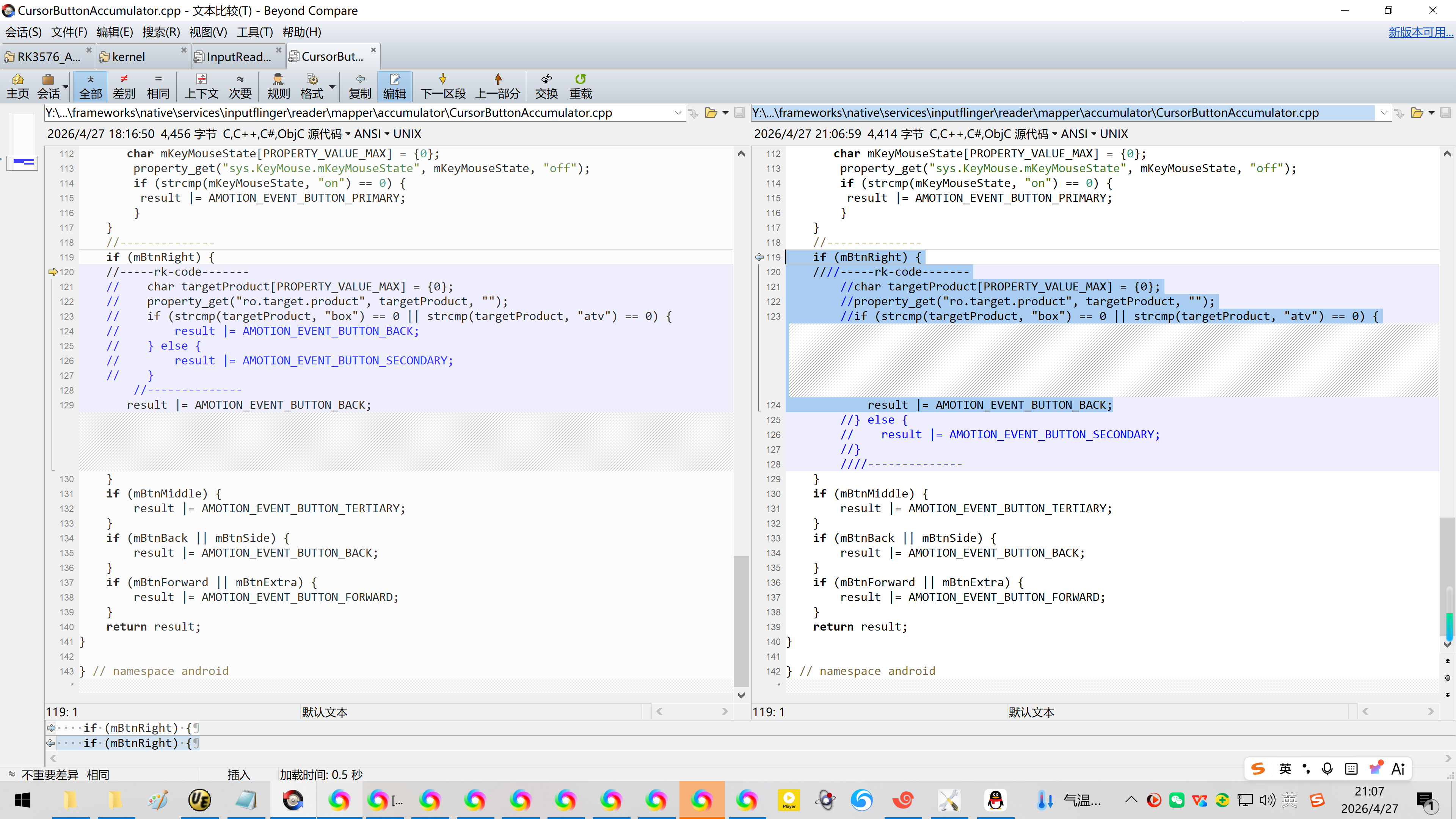Open the Windows Start button
1456x819 pixels.
(23, 800)
